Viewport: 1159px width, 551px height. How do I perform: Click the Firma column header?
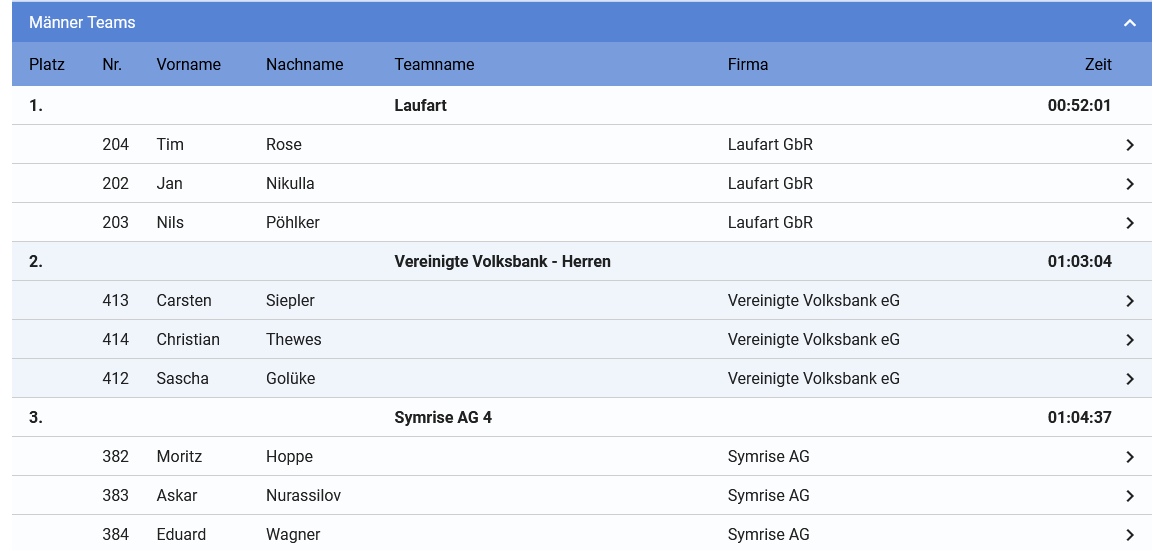747,64
